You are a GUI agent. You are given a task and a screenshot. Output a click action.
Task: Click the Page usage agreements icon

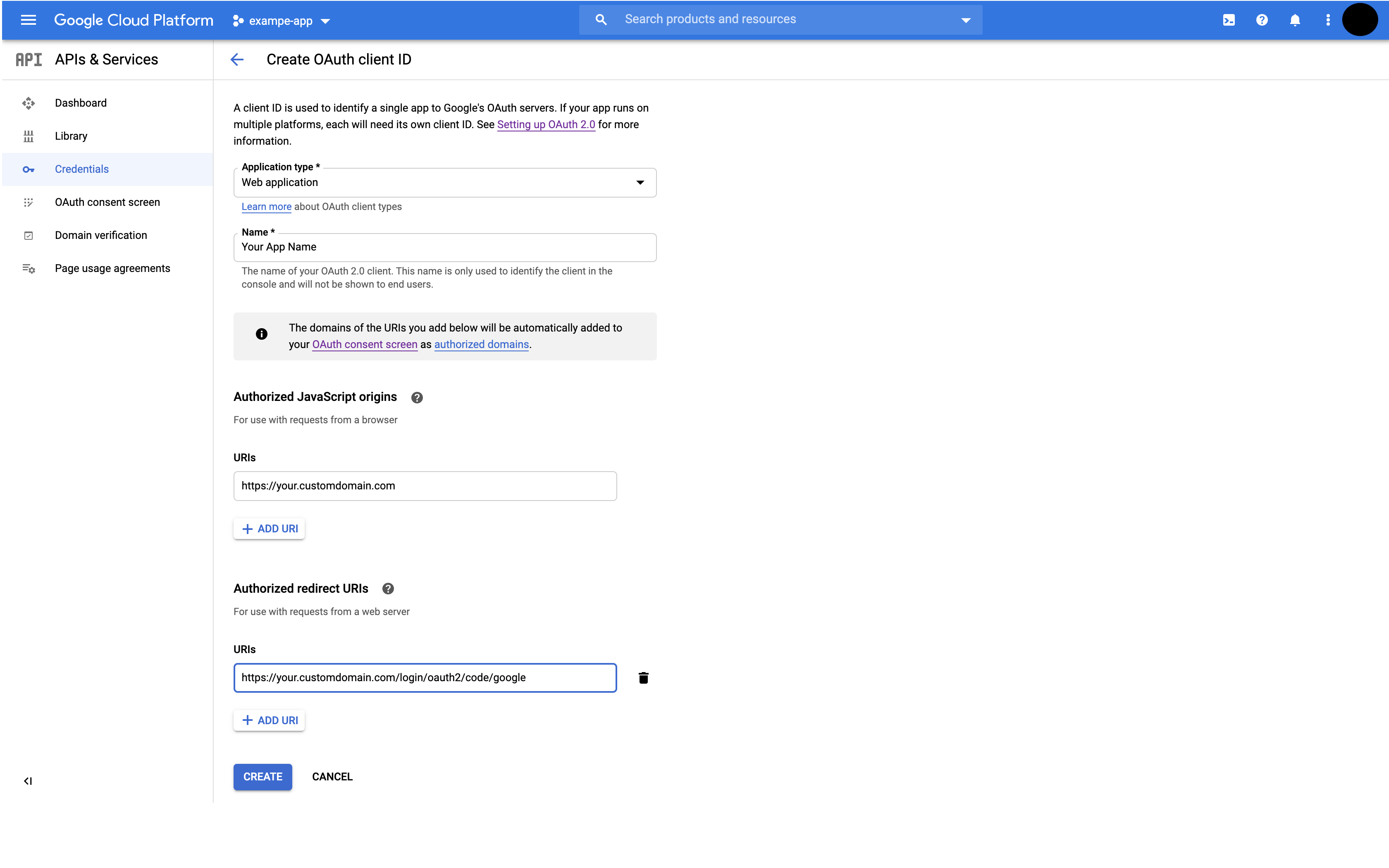28,268
